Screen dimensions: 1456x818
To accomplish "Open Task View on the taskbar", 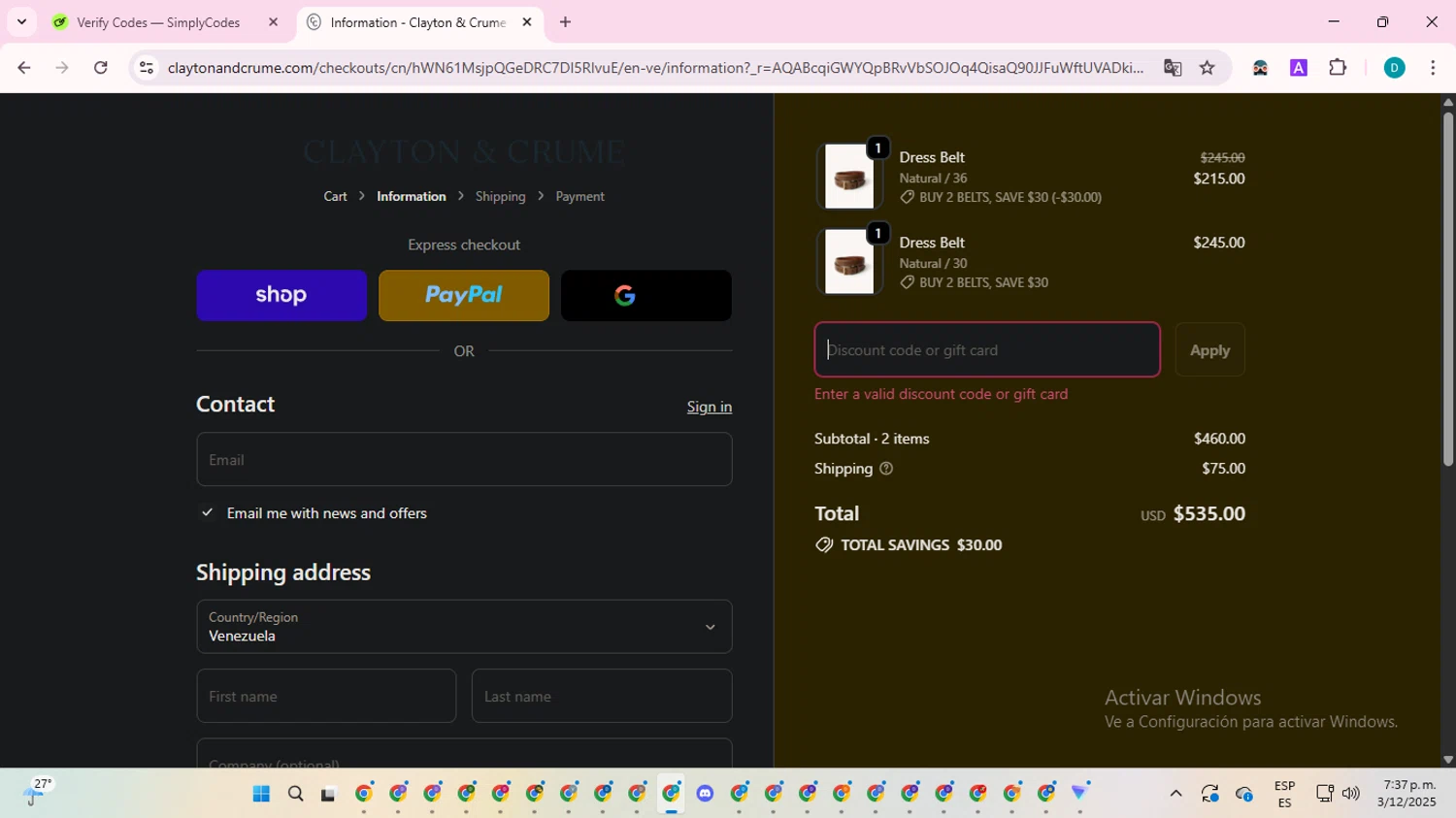I will (x=328, y=794).
